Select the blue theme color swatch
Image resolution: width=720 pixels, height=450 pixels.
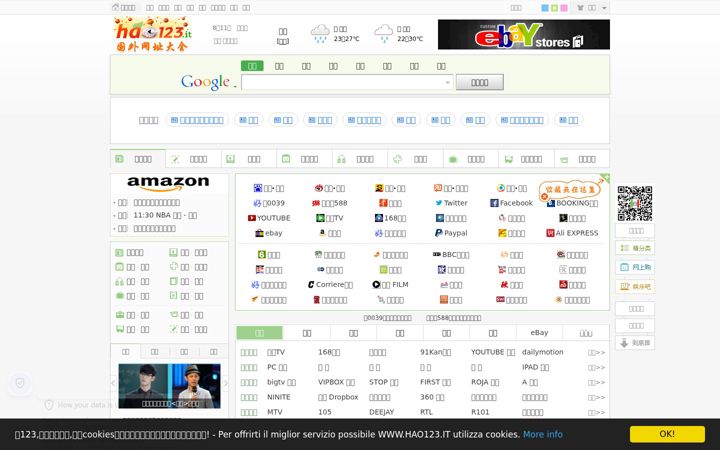click(x=545, y=8)
